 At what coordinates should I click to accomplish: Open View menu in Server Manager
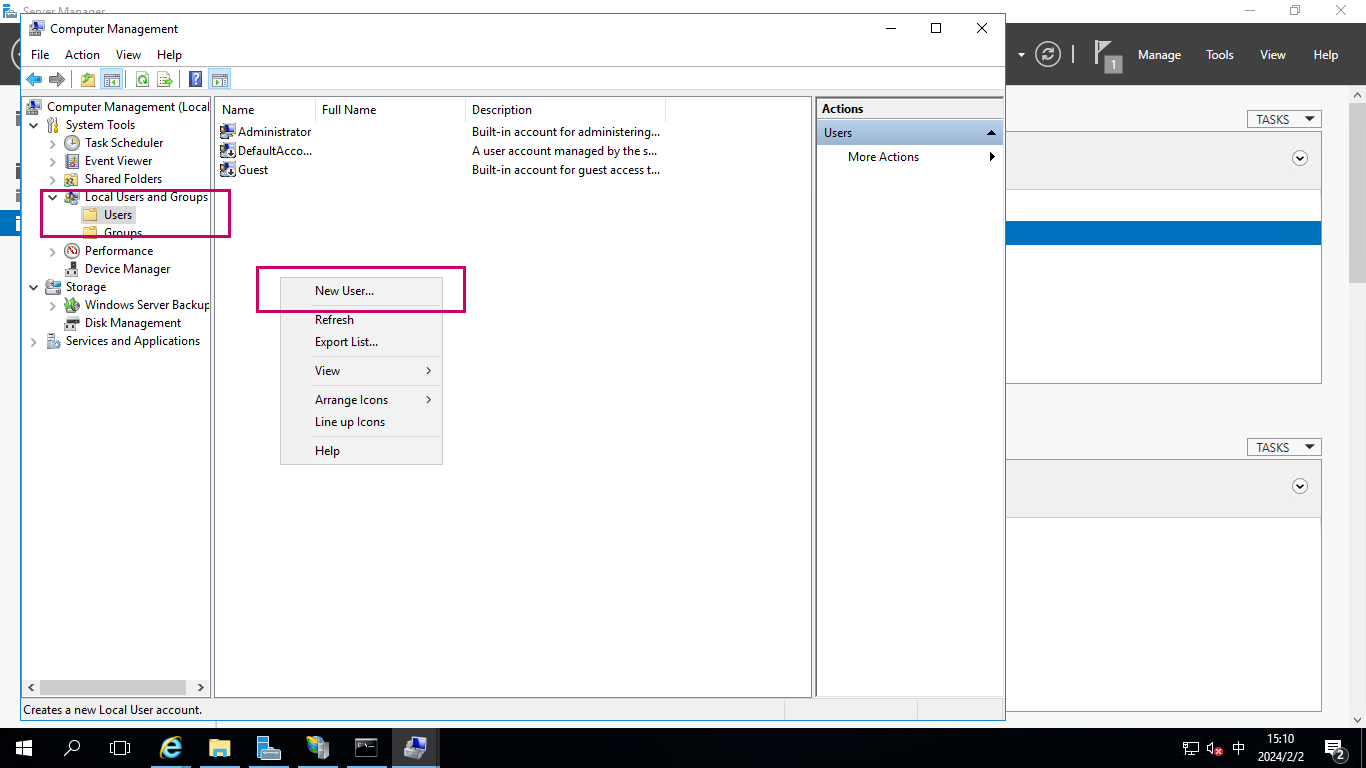coord(1272,55)
